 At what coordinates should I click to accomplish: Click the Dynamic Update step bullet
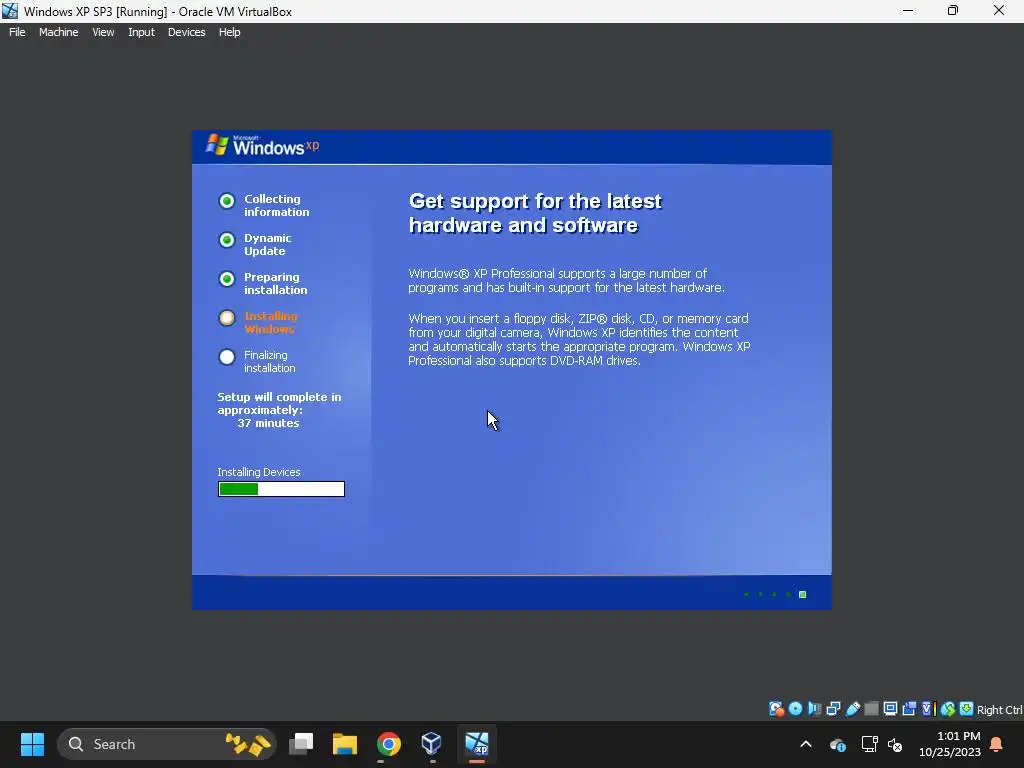227,240
